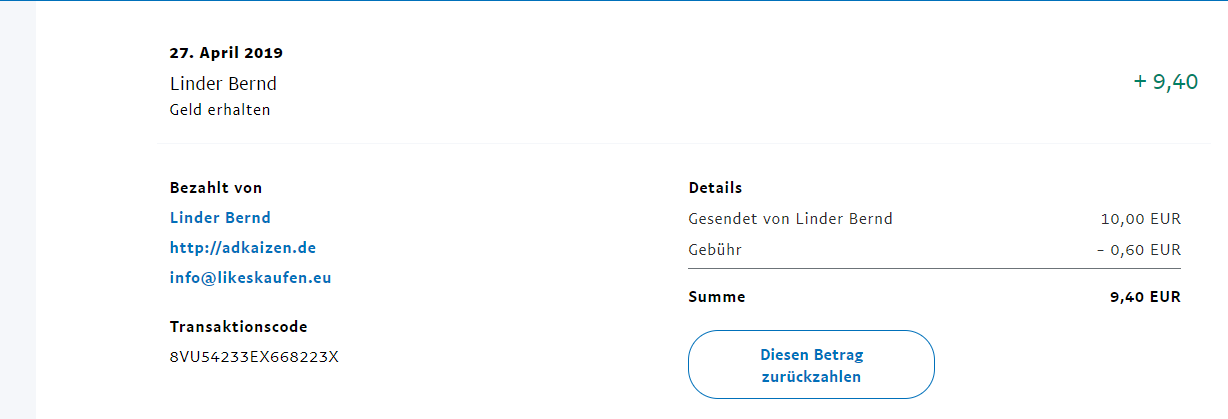Click the "Transaktionscode" label

238,327
